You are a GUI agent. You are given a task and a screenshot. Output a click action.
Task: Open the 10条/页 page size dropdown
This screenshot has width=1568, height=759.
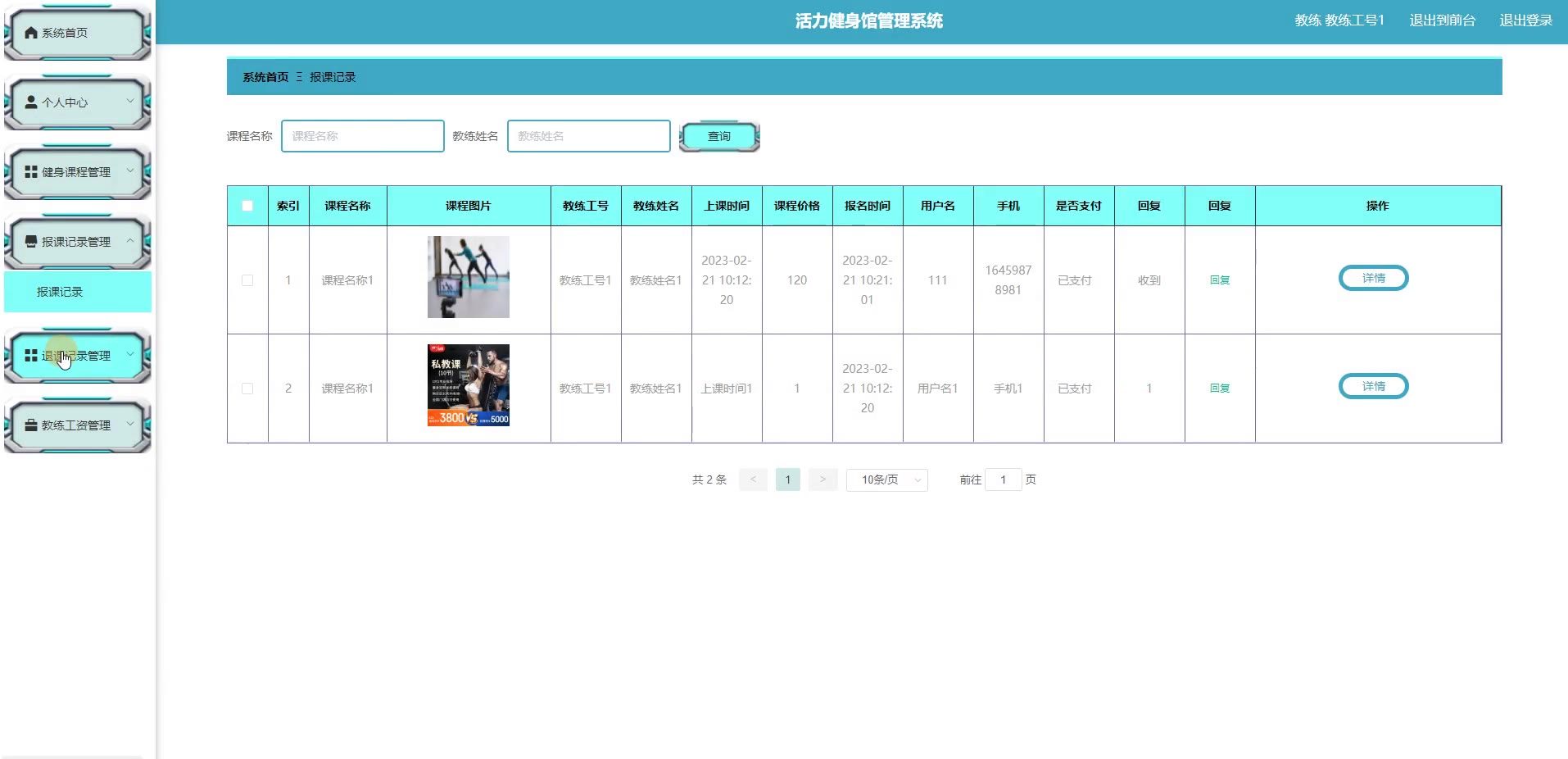tap(887, 479)
